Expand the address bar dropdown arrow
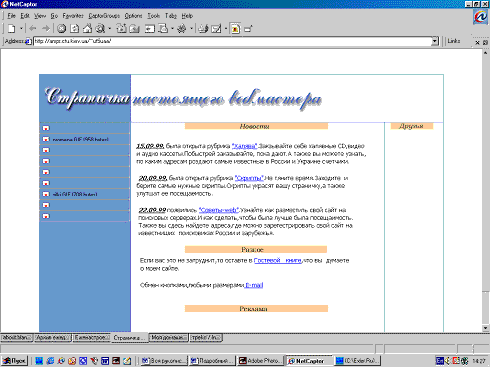The width and height of the screenshot is (490, 367). tap(435, 41)
